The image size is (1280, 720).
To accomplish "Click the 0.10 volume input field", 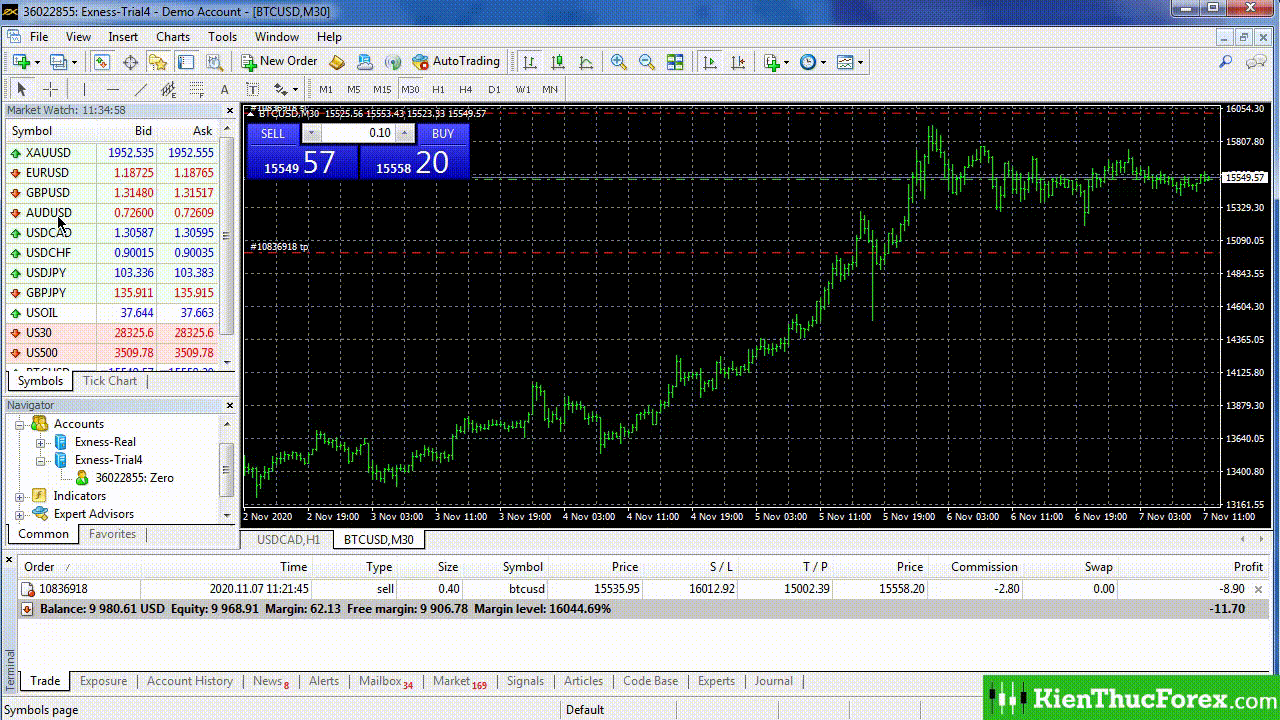I will (358, 133).
